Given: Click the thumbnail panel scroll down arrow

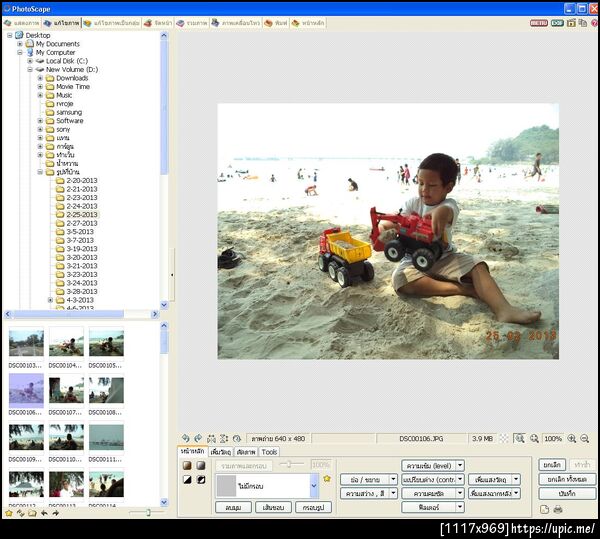Looking at the screenshot, I should point(164,502).
